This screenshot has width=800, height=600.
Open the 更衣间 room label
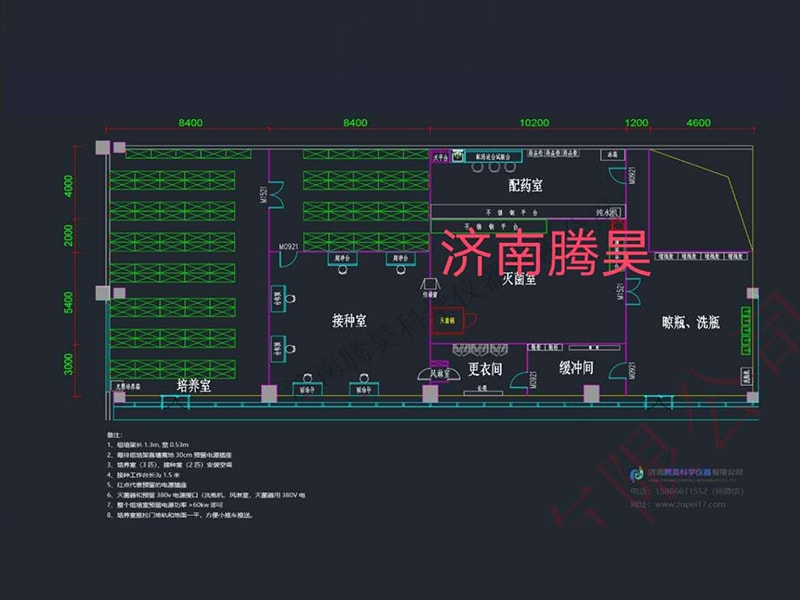(487, 368)
